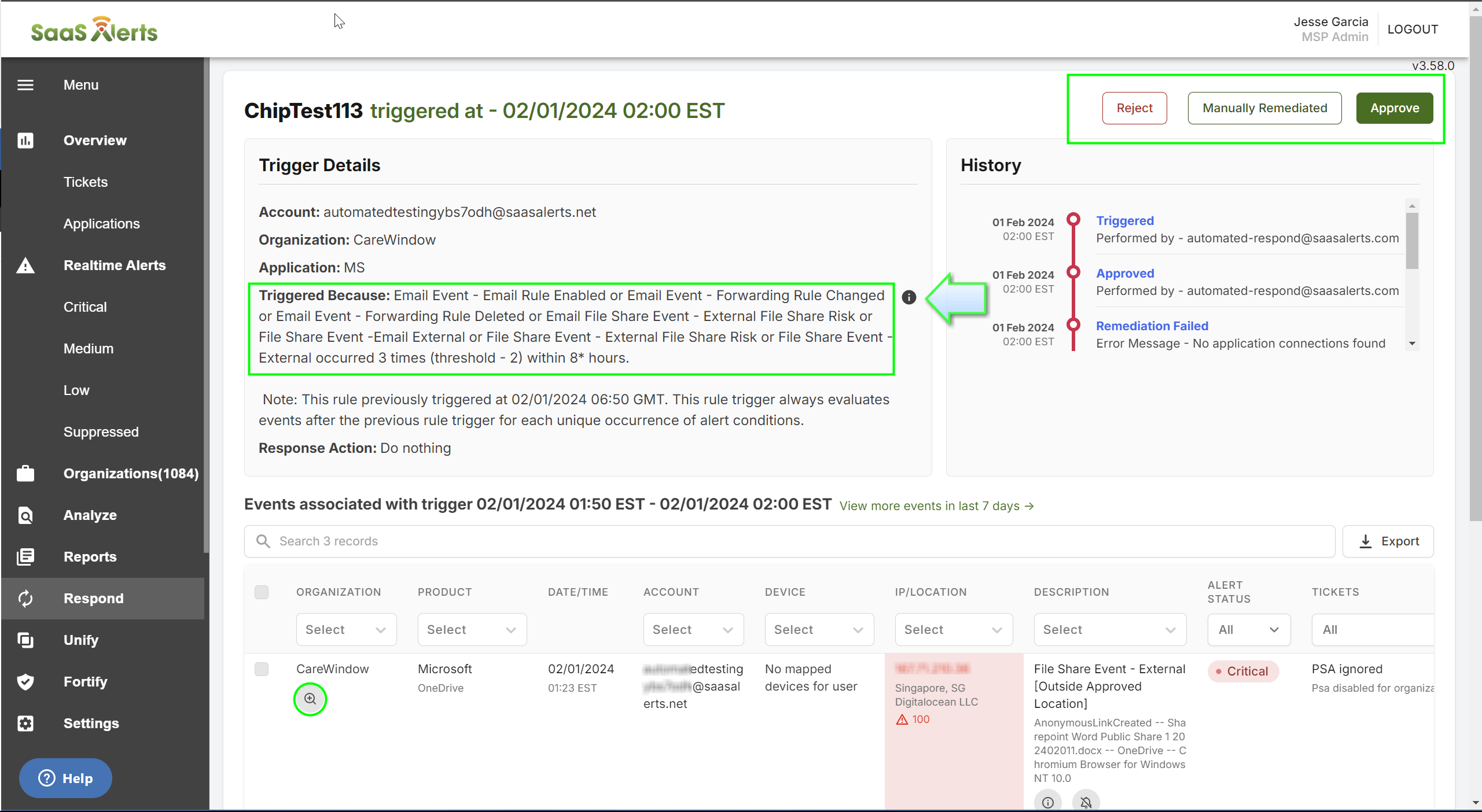Image resolution: width=1482 pixels, height=812 pixels.
Task: Click the Settings gear icon
Action: click(25, 724)
